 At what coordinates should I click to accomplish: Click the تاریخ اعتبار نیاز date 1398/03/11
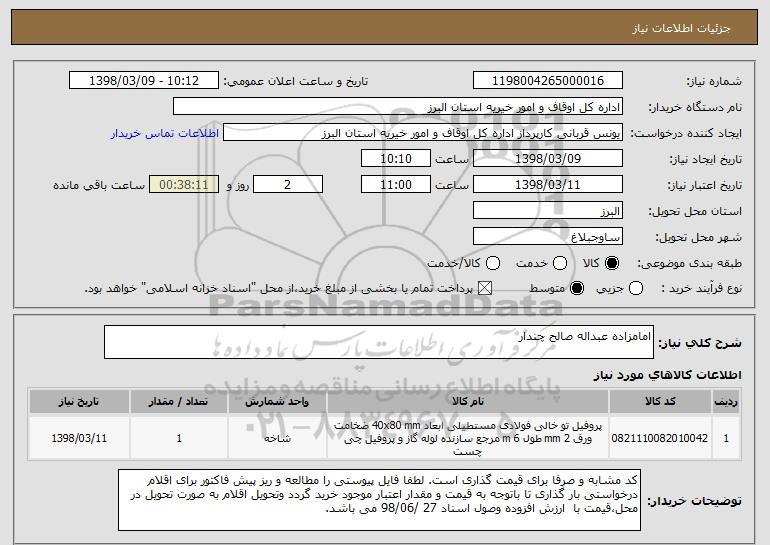[548, 185]
